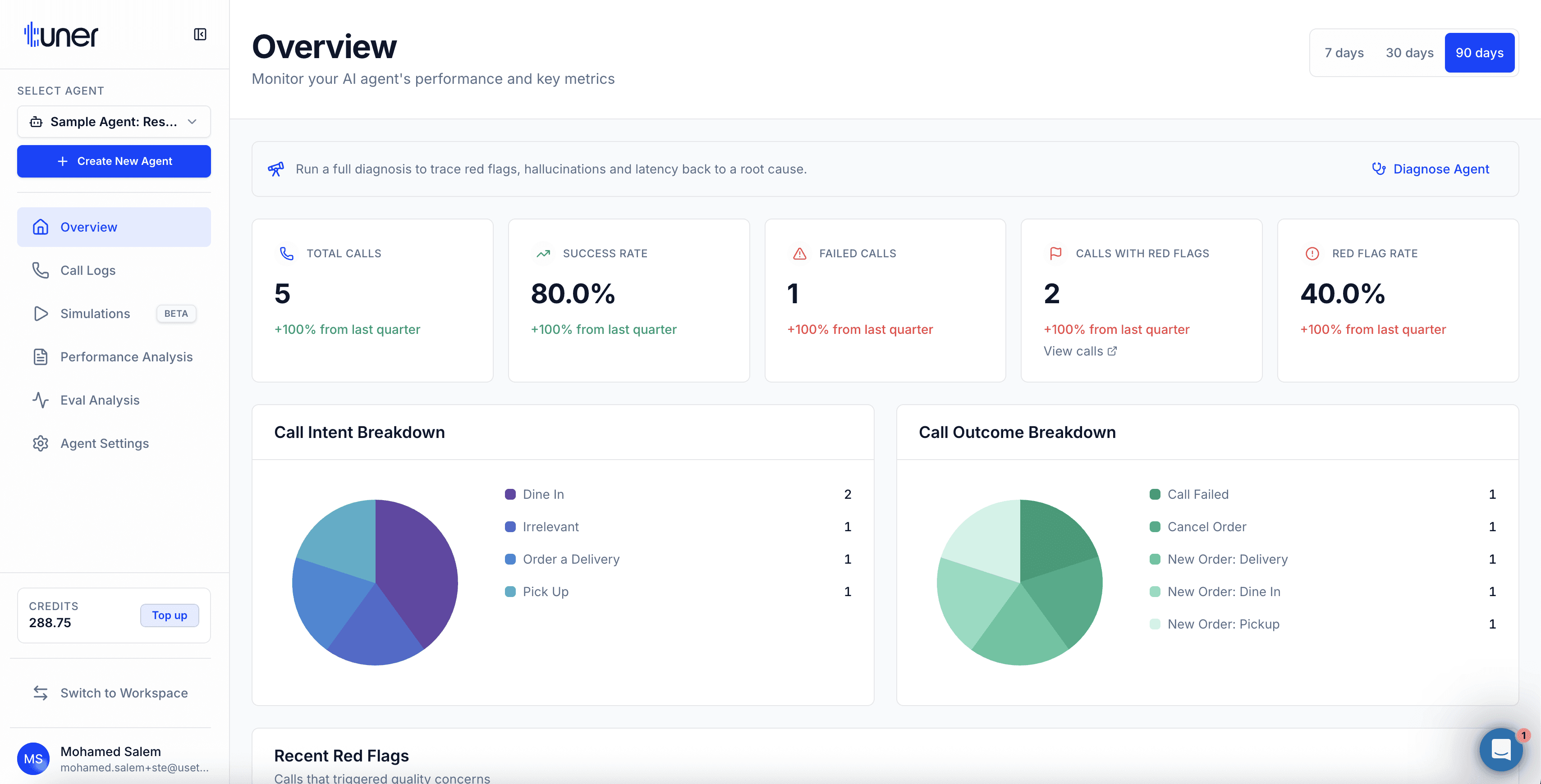
Task: Click the Call Outcome Breakdown heading
Action: pyautogui.click(x=1017, y=432)
